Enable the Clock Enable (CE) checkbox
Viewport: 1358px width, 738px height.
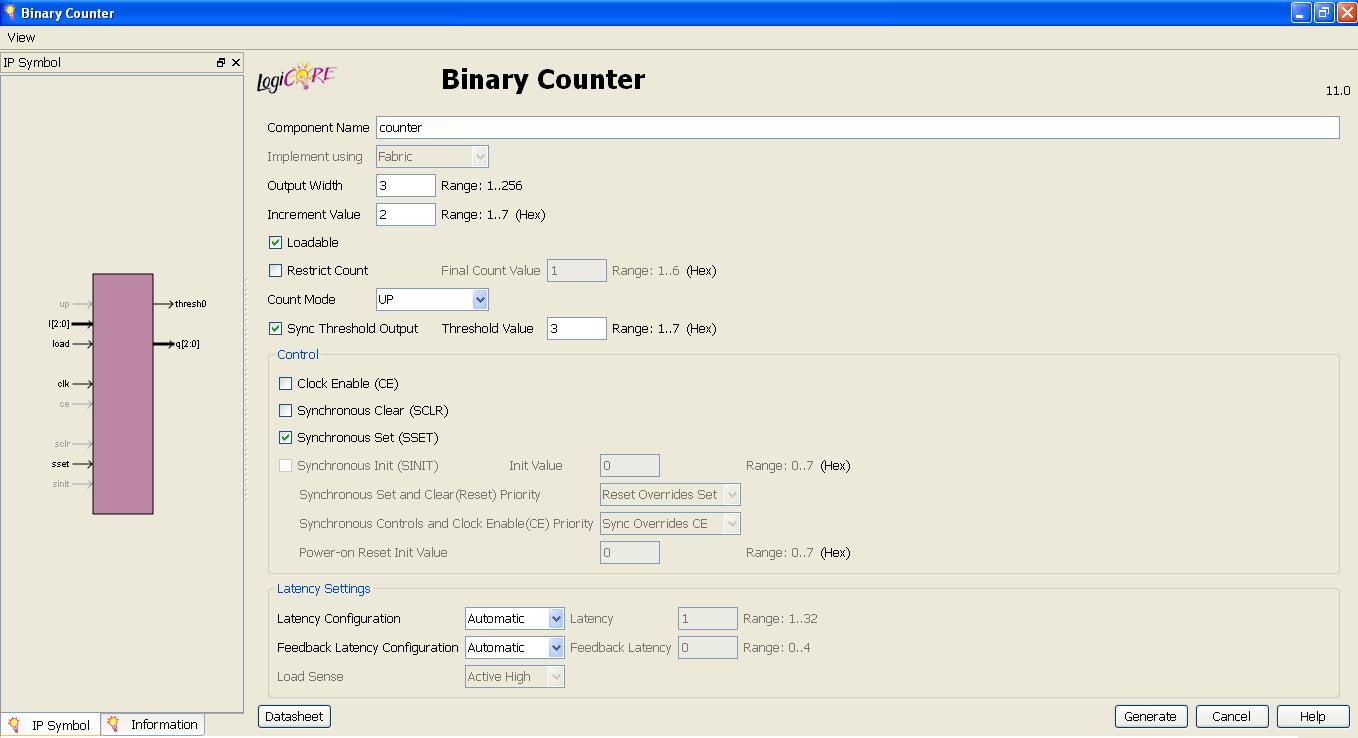[x=285, y=383]
